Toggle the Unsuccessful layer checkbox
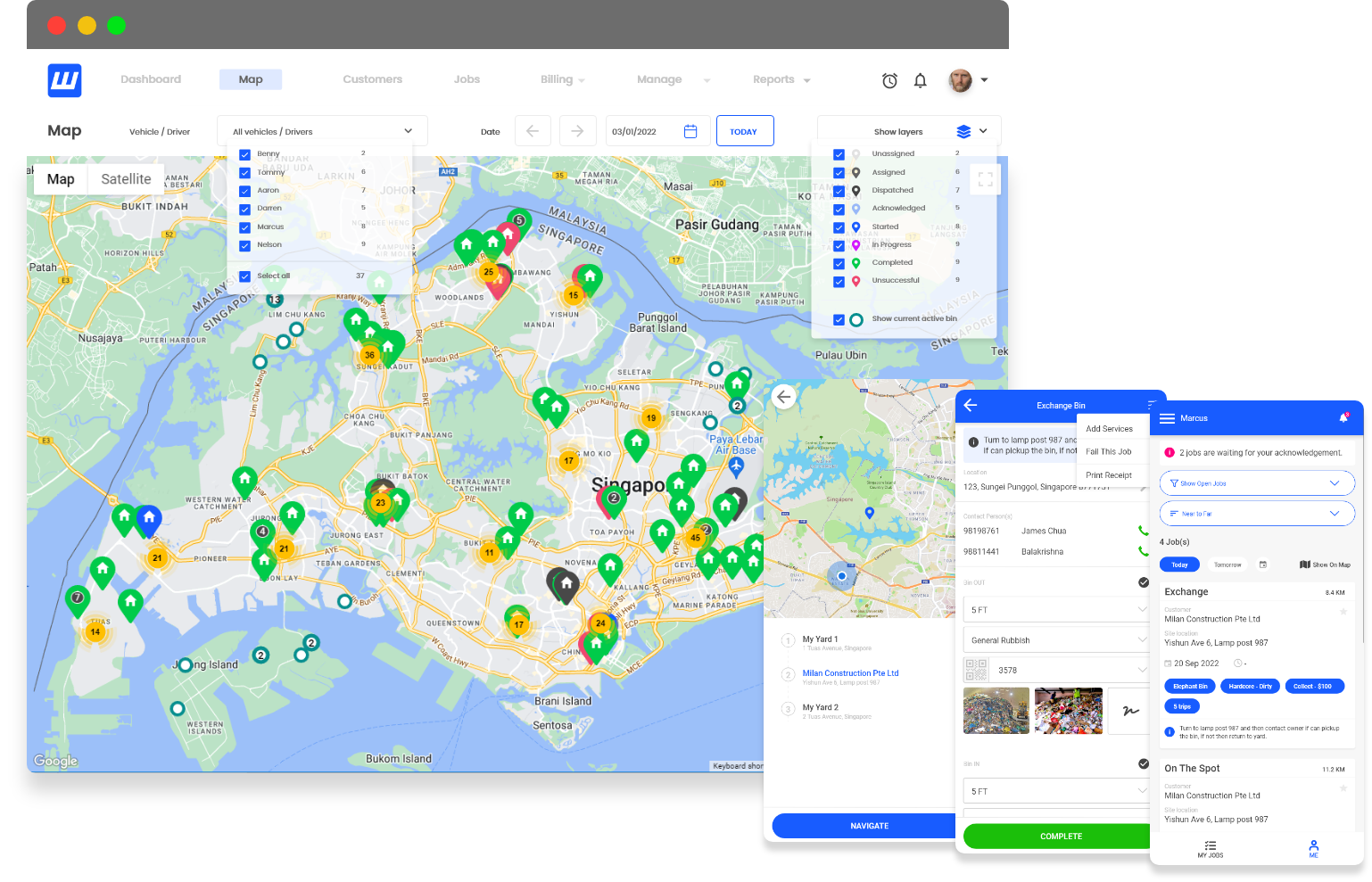Screen dimensions: 1372x882 [839, 281]
